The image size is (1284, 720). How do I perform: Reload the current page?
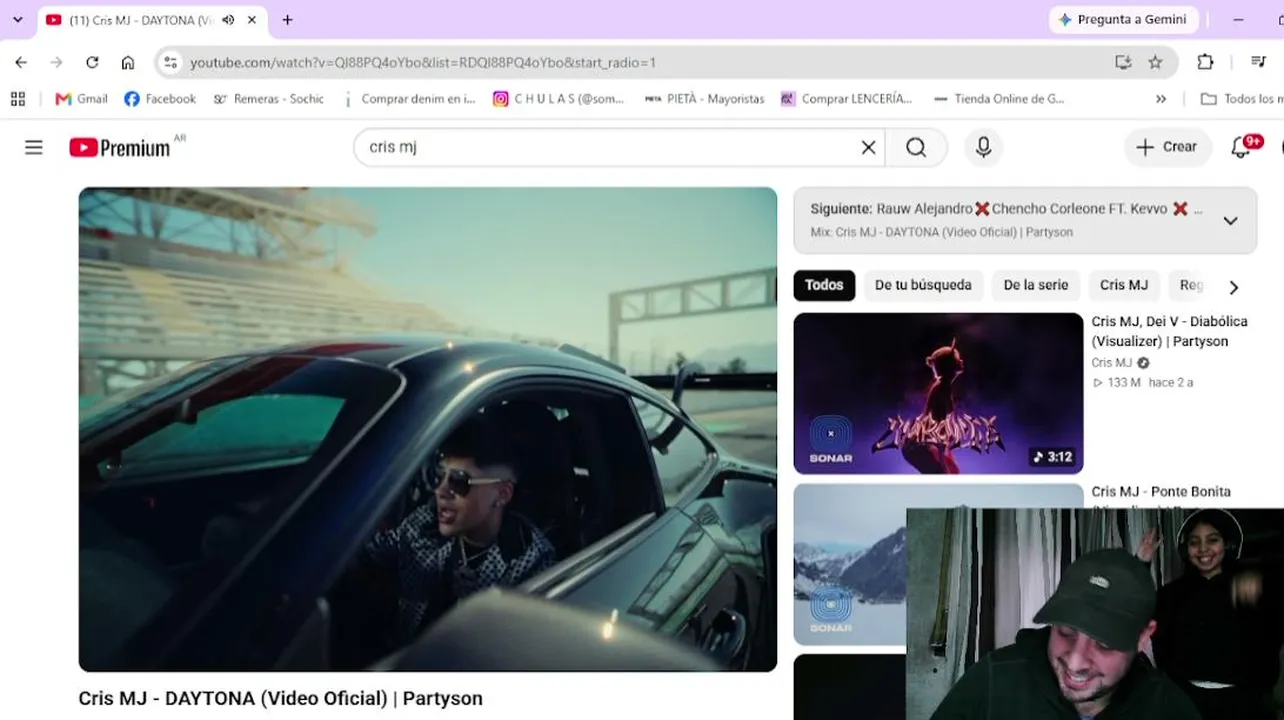[x=92, y=62]
